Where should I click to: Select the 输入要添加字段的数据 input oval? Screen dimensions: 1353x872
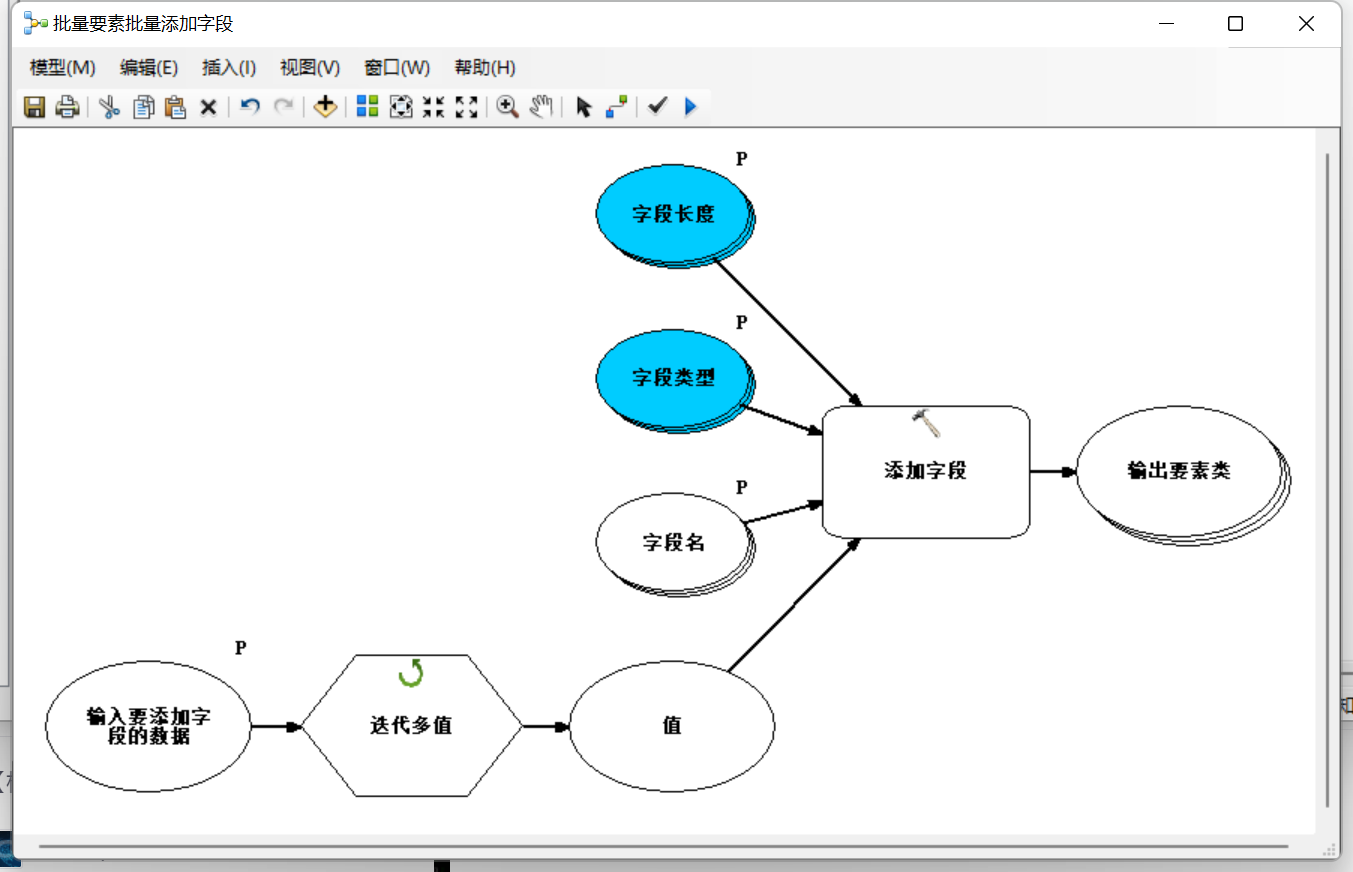(x=149, y=726)
